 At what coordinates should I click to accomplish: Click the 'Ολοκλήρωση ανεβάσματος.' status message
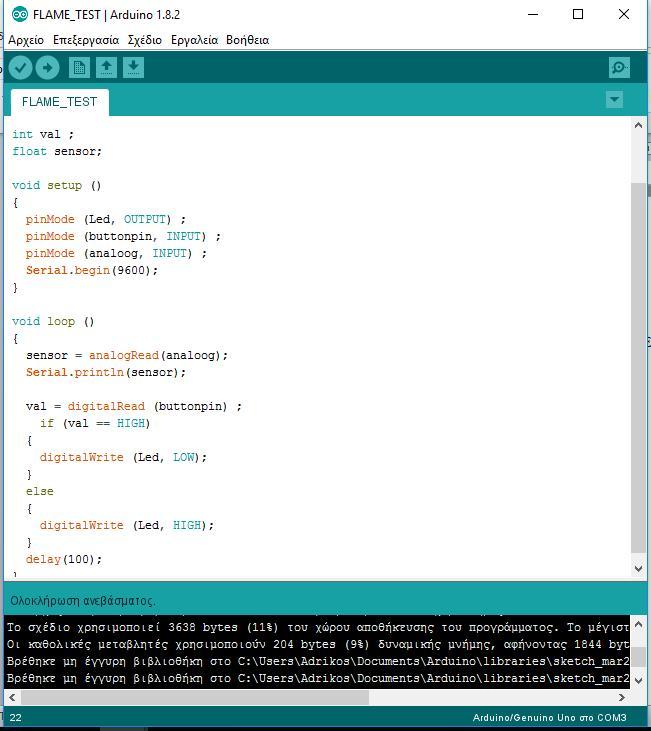tap(83, 600)
